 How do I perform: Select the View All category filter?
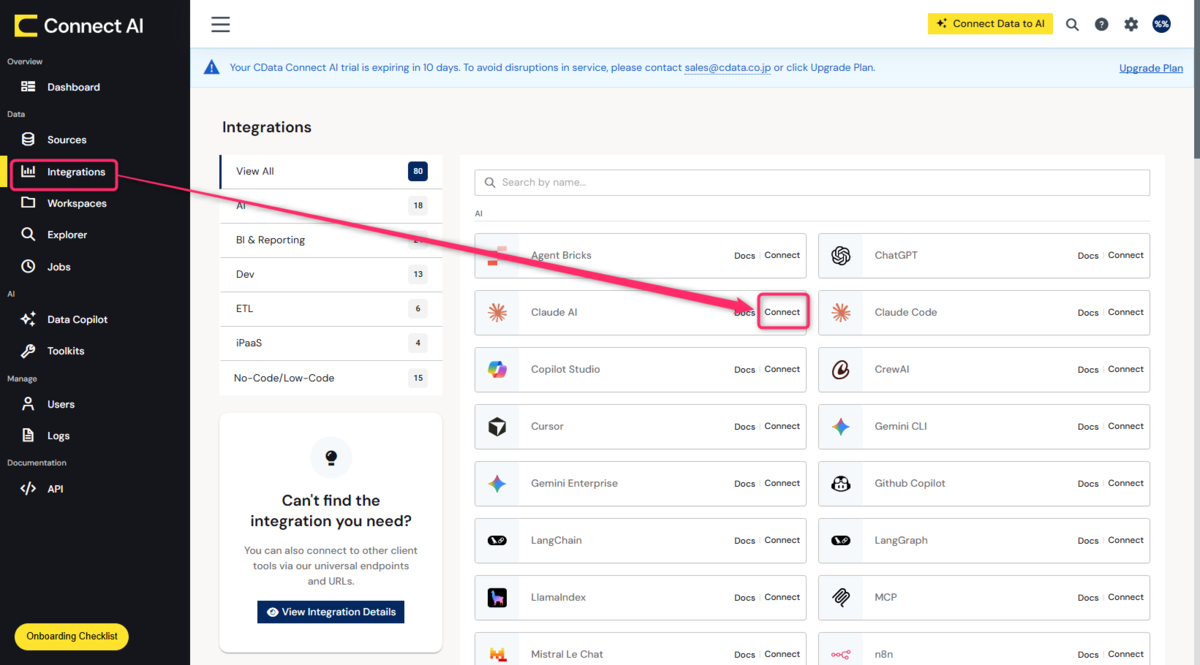pos(331,171)
